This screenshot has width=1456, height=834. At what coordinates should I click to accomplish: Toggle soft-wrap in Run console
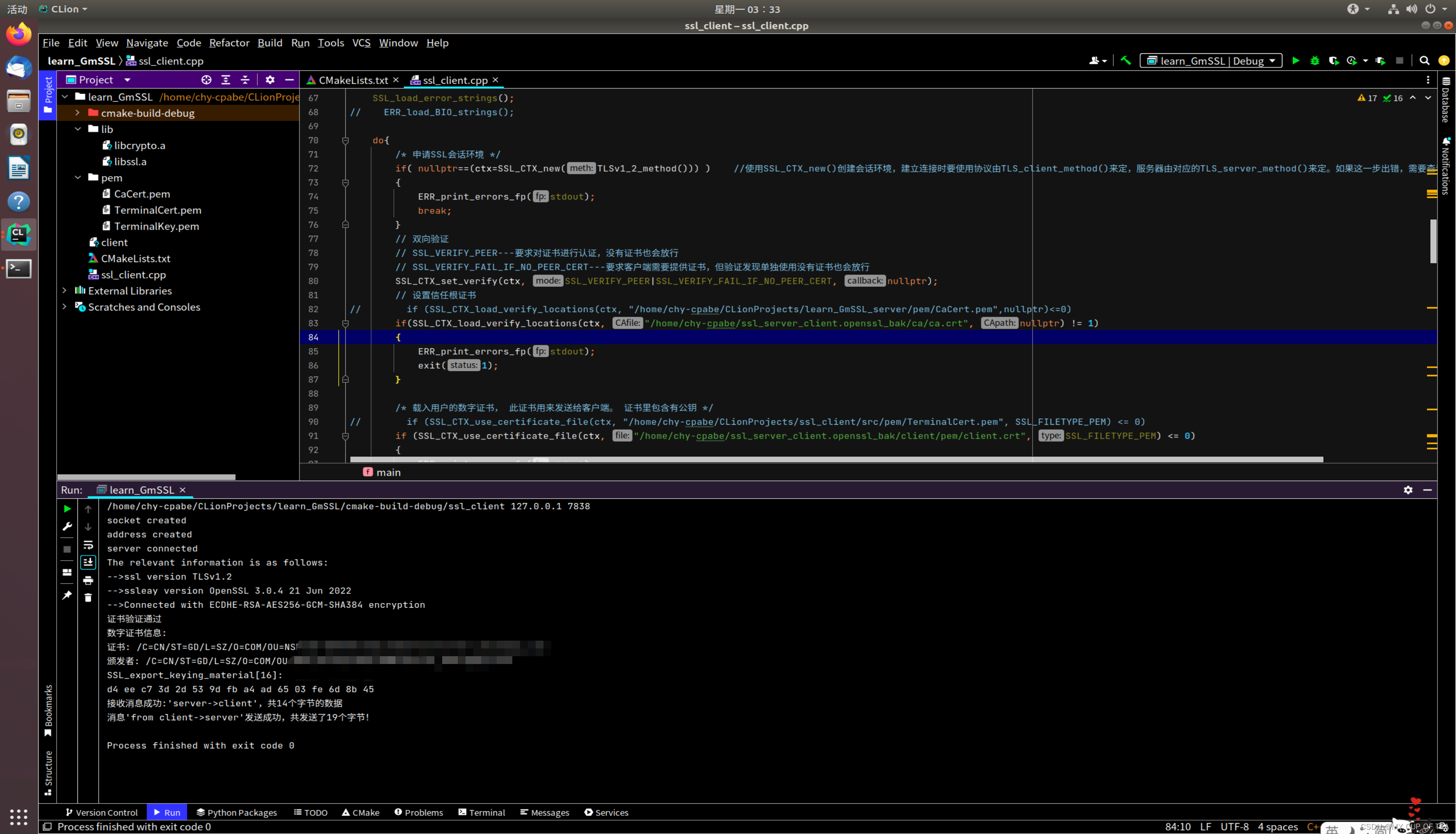pos(88,545)
